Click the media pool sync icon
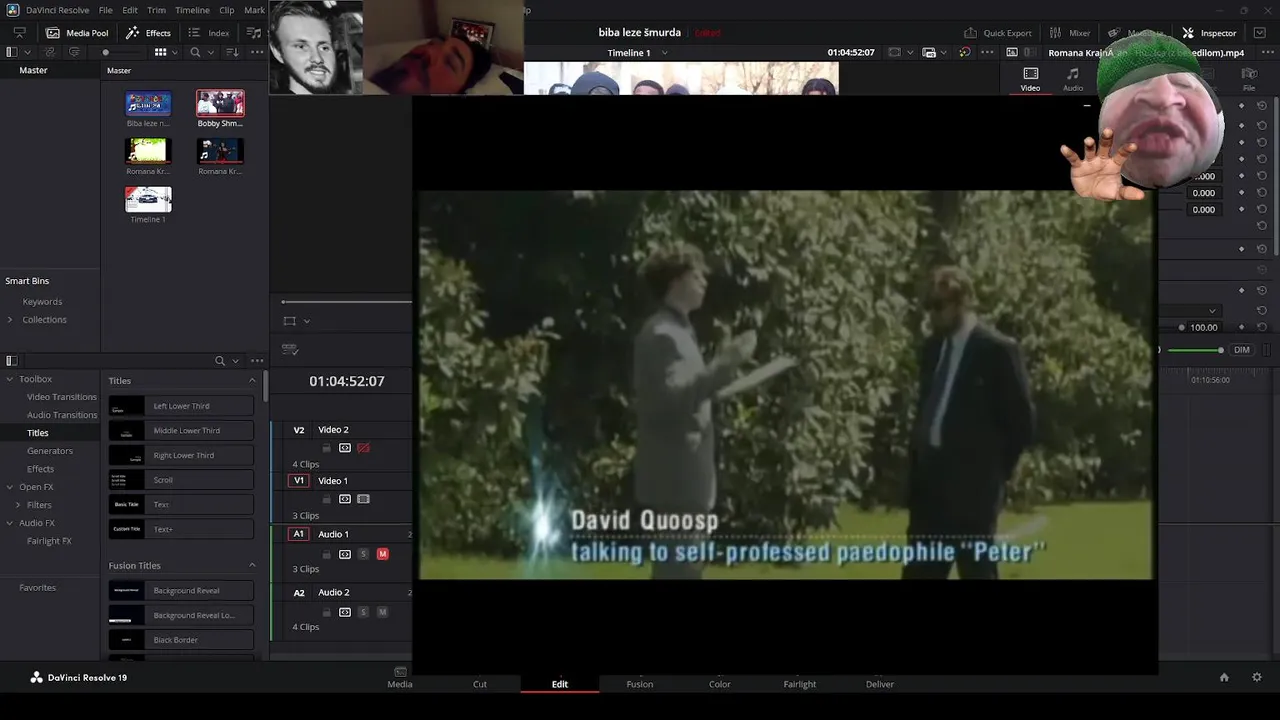Screen dimensions: 1280x720 (75, 52)
